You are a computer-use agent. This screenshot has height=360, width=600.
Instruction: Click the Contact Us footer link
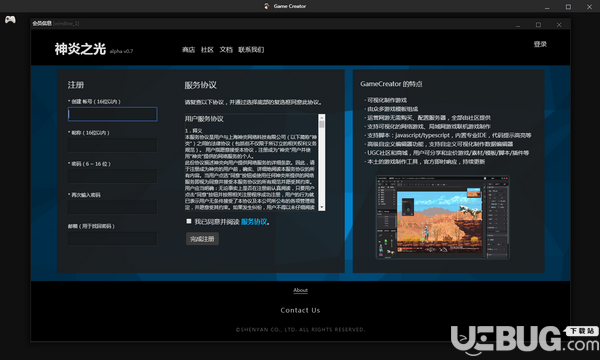(300, 310)
